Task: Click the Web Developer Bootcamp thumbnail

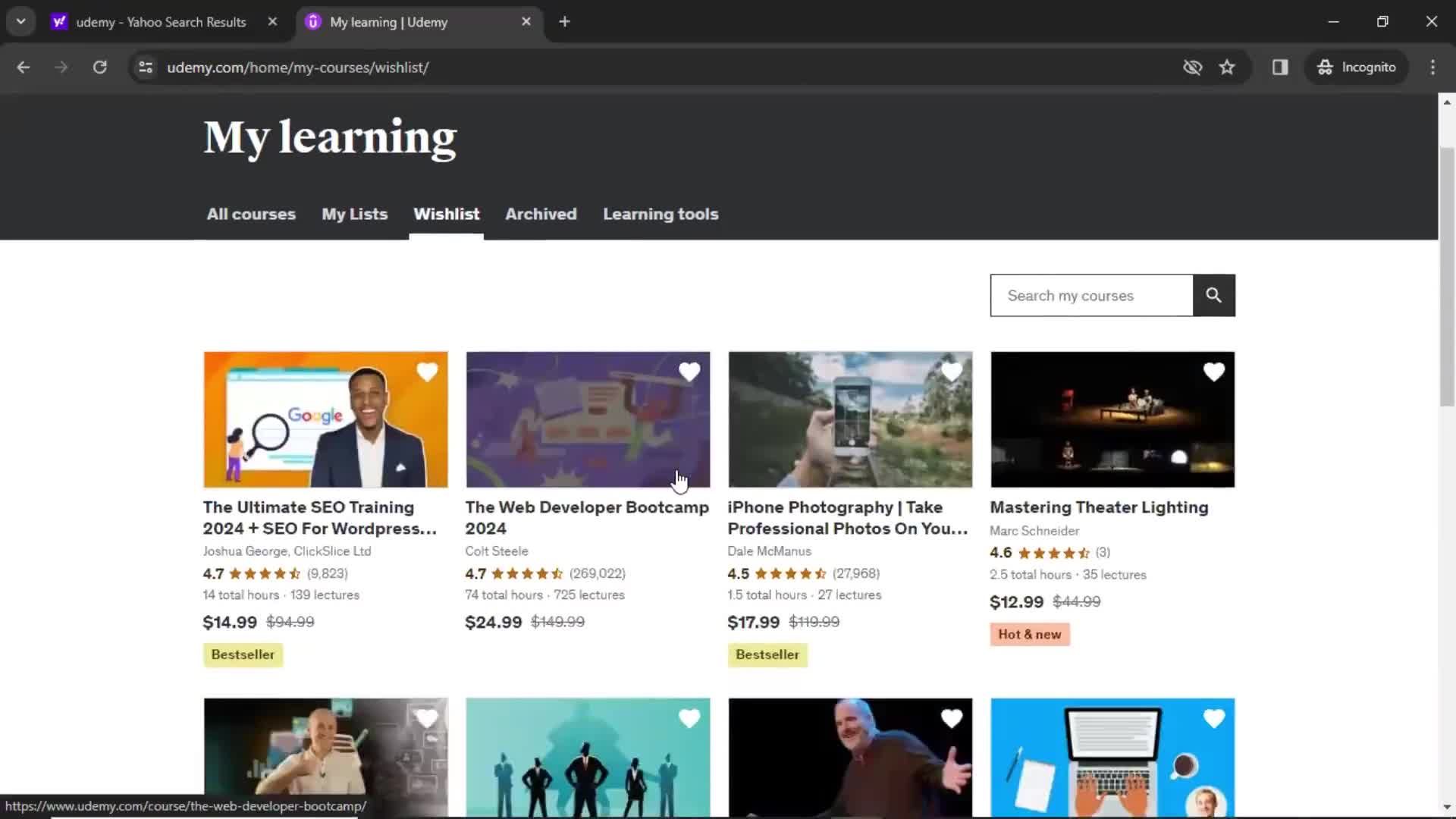Action: click(x=588, y=419)
